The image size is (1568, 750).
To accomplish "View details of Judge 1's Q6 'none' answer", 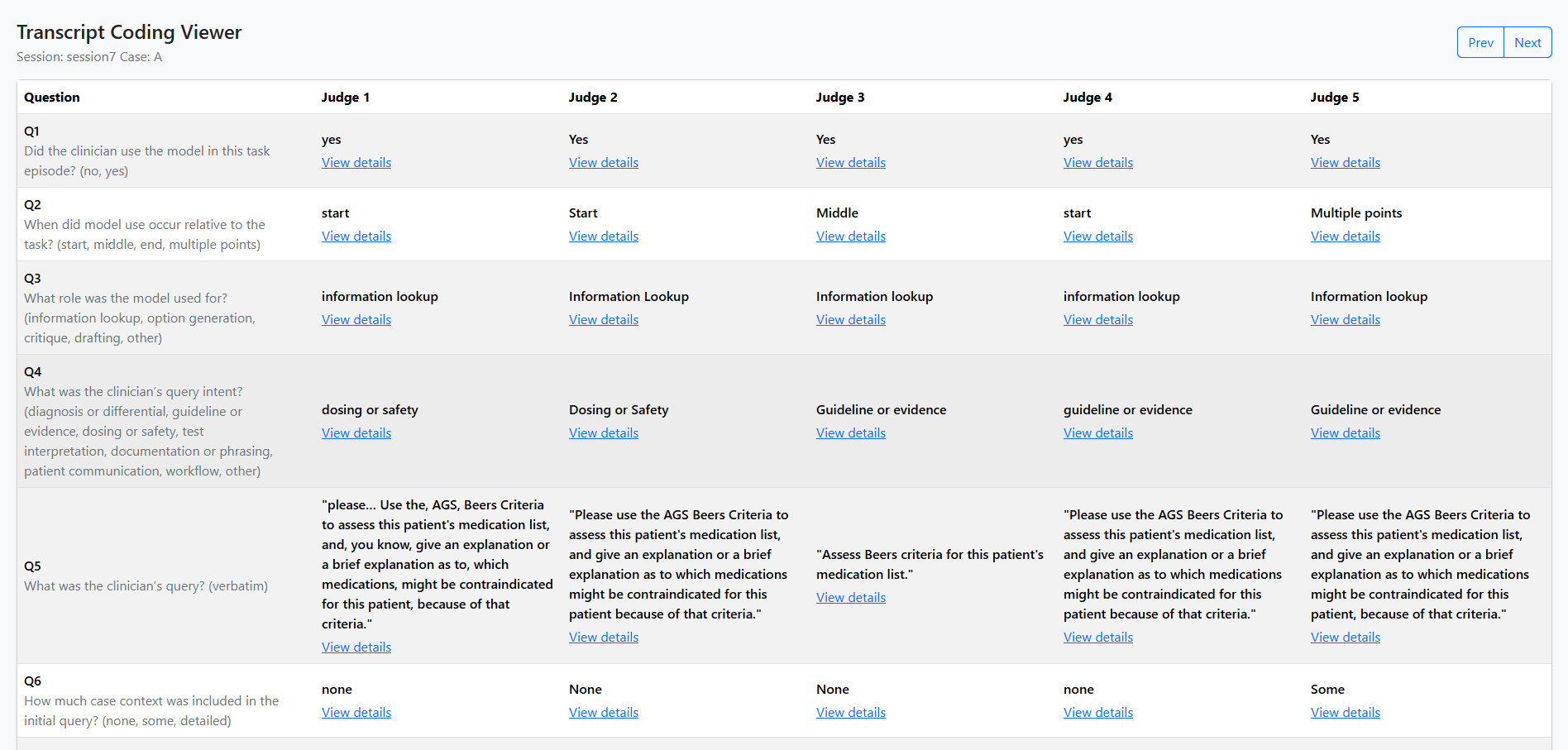I will coord(356,712).
